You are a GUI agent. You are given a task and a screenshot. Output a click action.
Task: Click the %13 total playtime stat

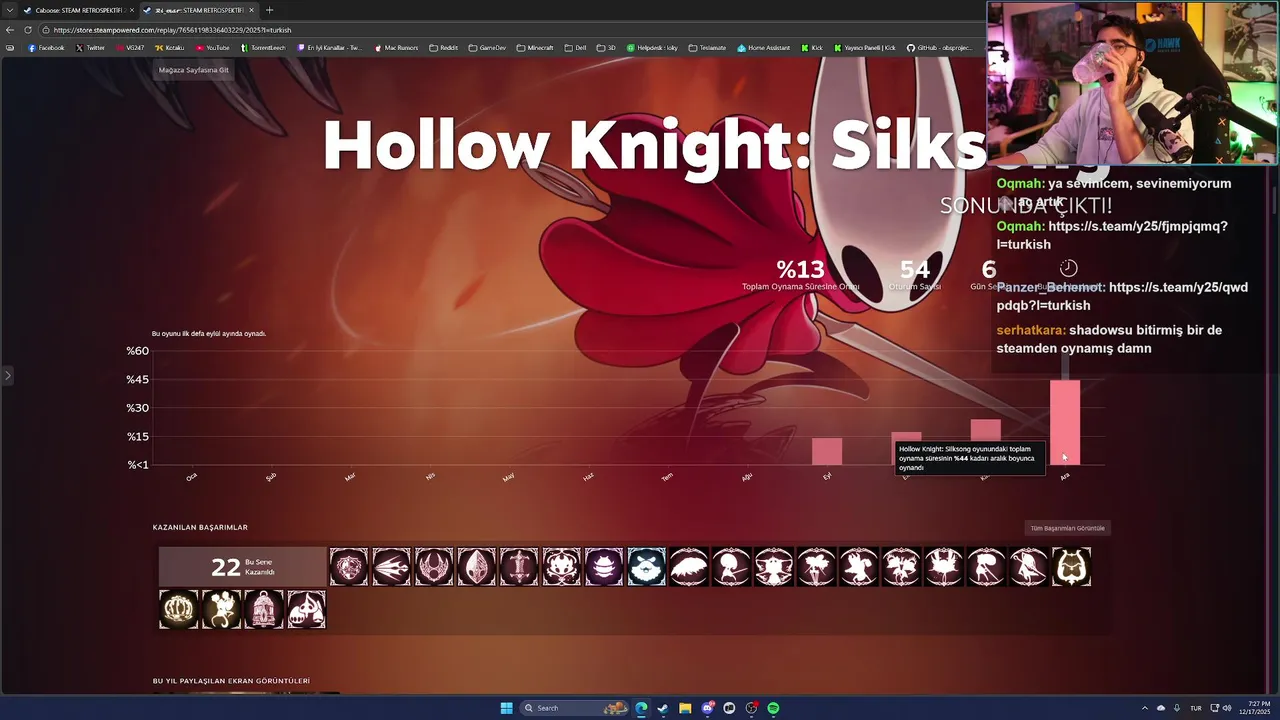tap(800, 274)
